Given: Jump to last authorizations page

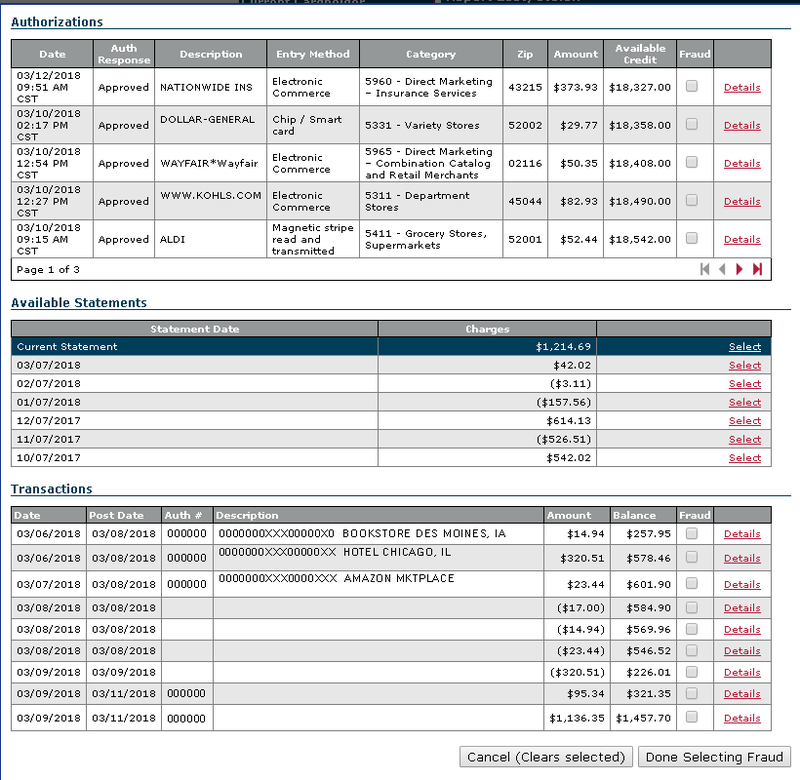Looking at the screenshot, I should tap(757, 269).
